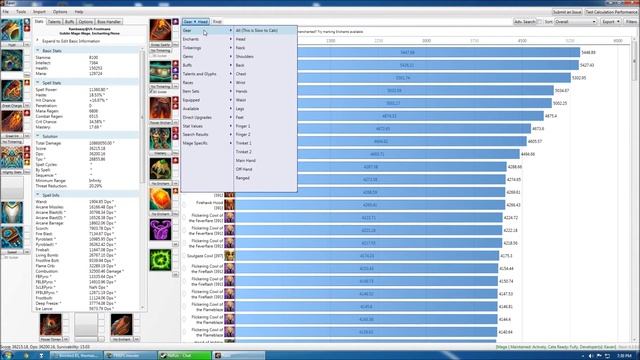This screenshot has height=360, width=640.
Task: Switch to the Buffs tab
Action: 69,22
